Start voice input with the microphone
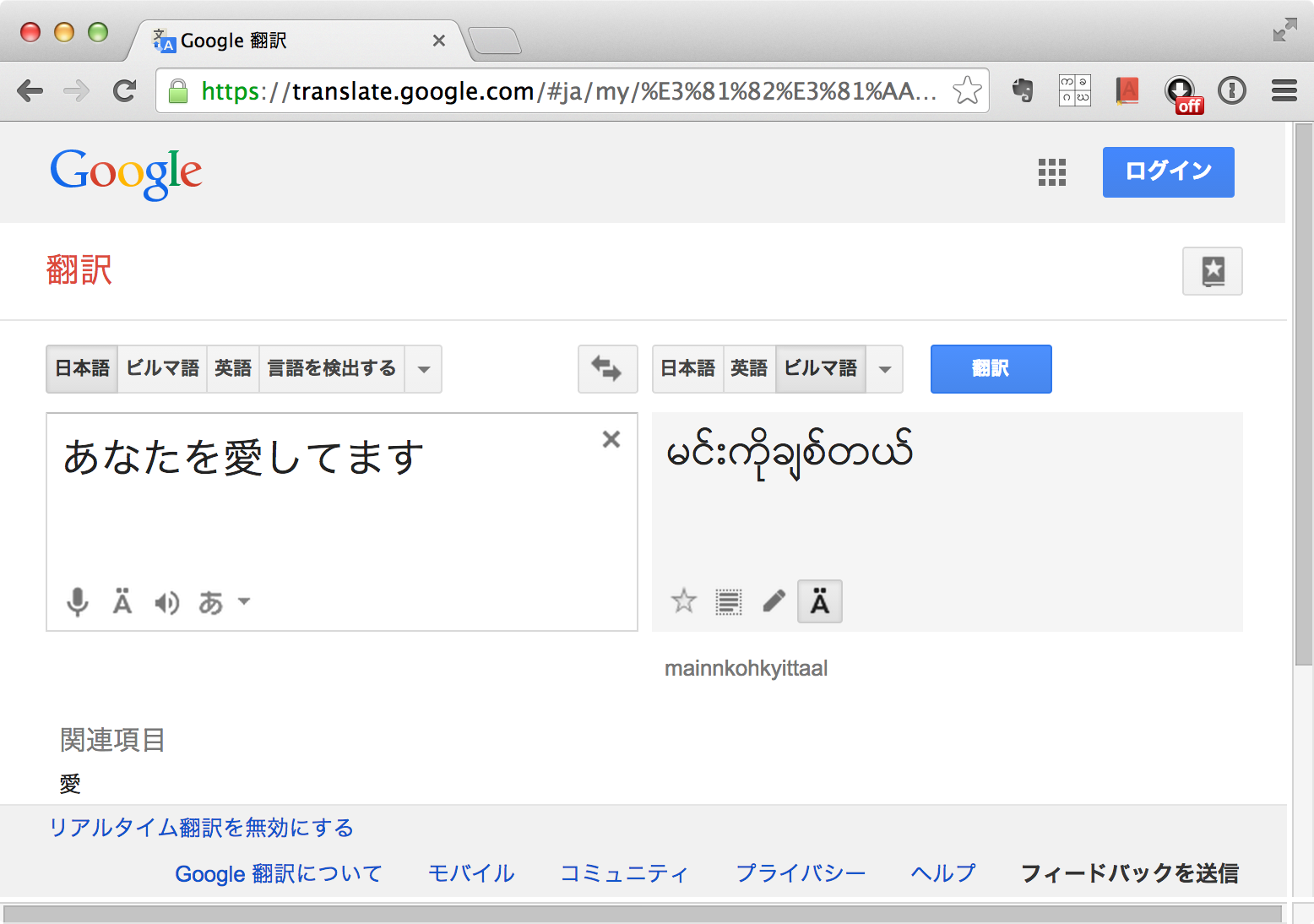 coord(78,602)
